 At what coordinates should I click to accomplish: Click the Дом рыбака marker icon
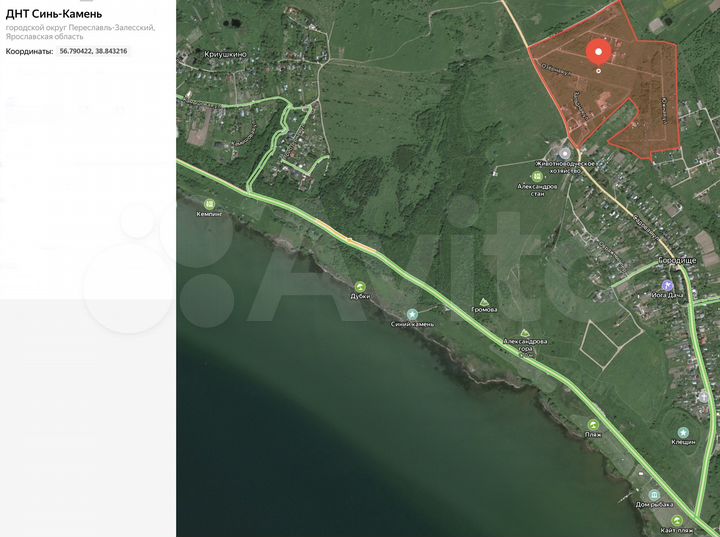coord(654,495)
